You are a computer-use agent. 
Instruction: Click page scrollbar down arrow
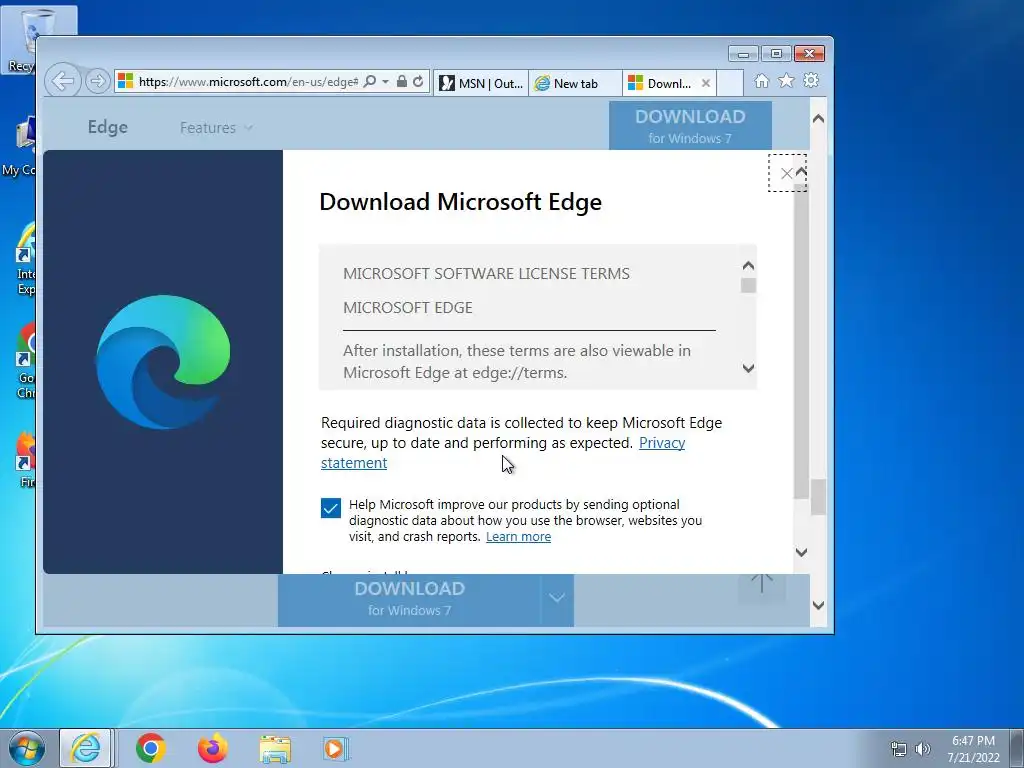tap(818, 605)
